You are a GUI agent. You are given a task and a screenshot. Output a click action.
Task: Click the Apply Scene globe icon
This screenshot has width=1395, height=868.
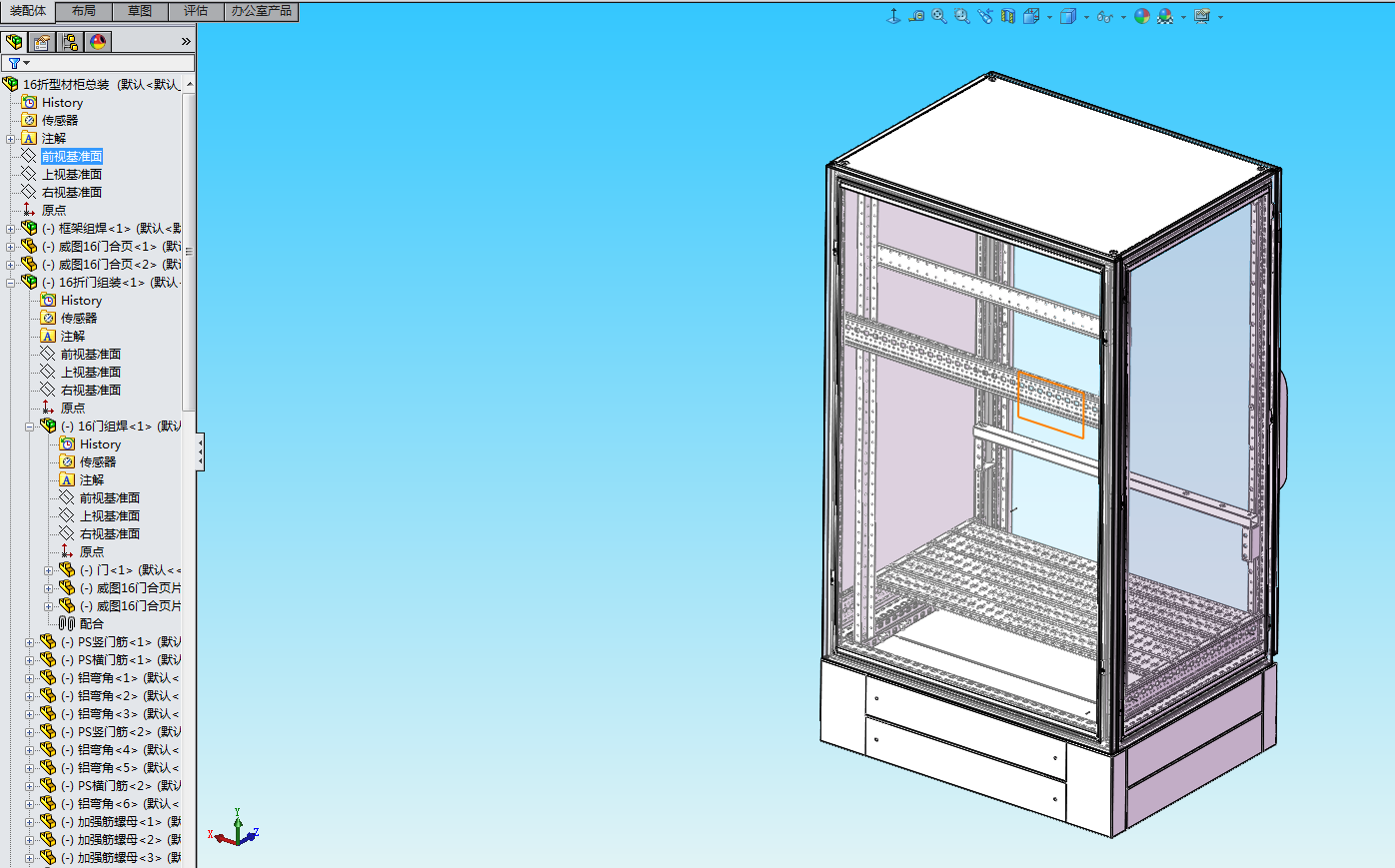1142,17
